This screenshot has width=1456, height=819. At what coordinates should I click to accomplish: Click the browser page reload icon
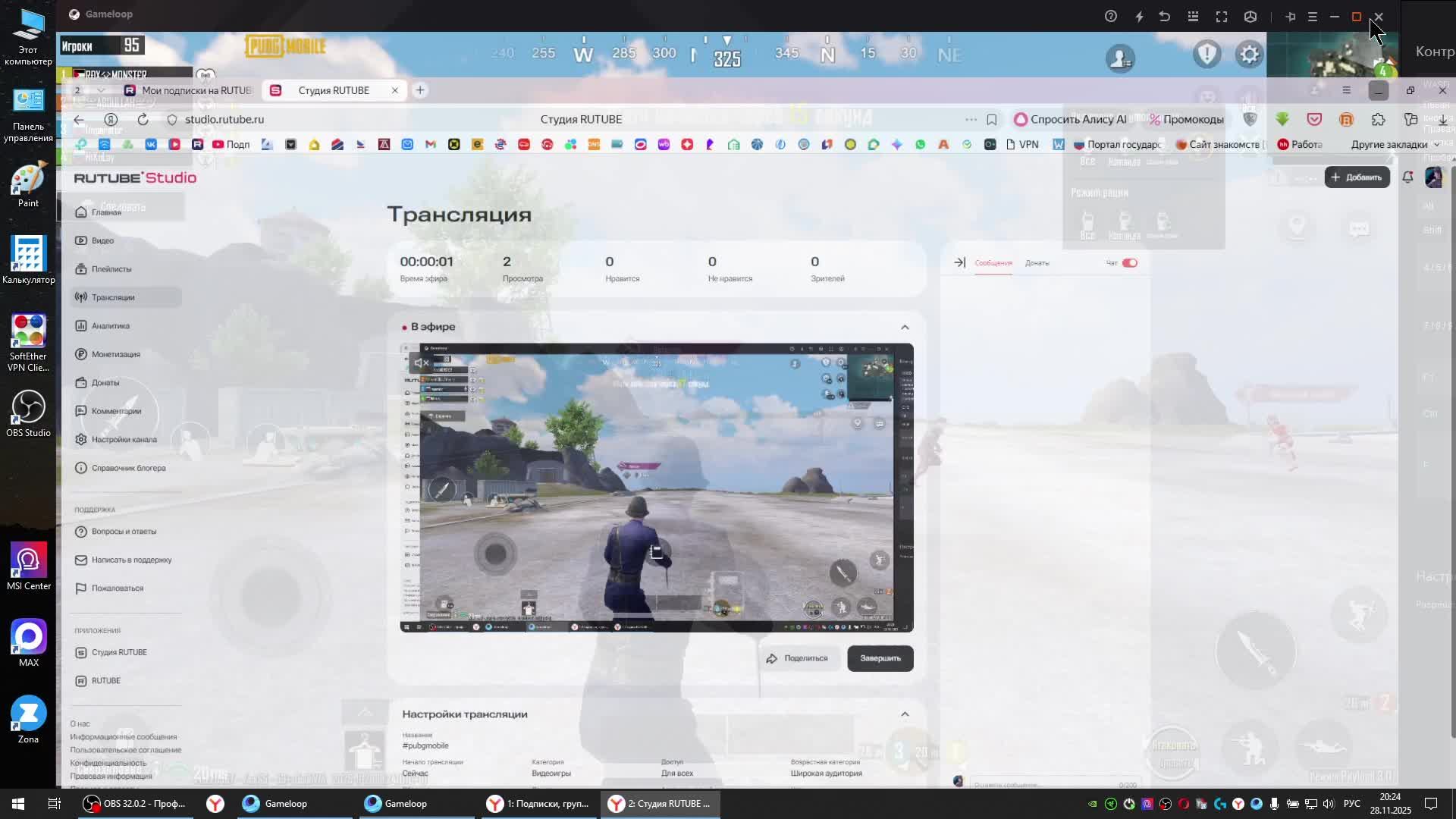coord(143,119)
